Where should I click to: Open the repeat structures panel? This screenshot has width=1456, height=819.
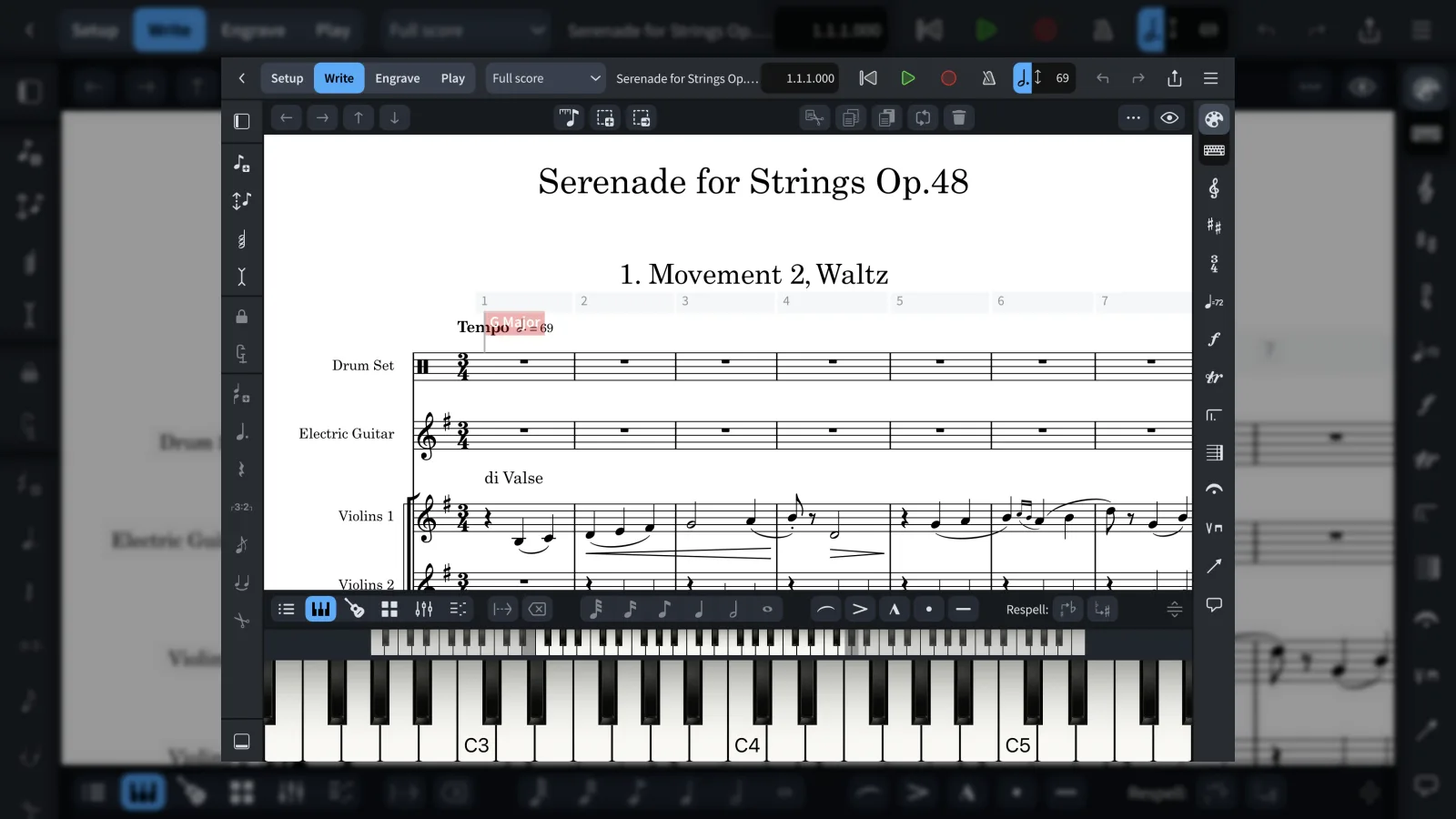pyautogui.click(x=1214, y=415)
